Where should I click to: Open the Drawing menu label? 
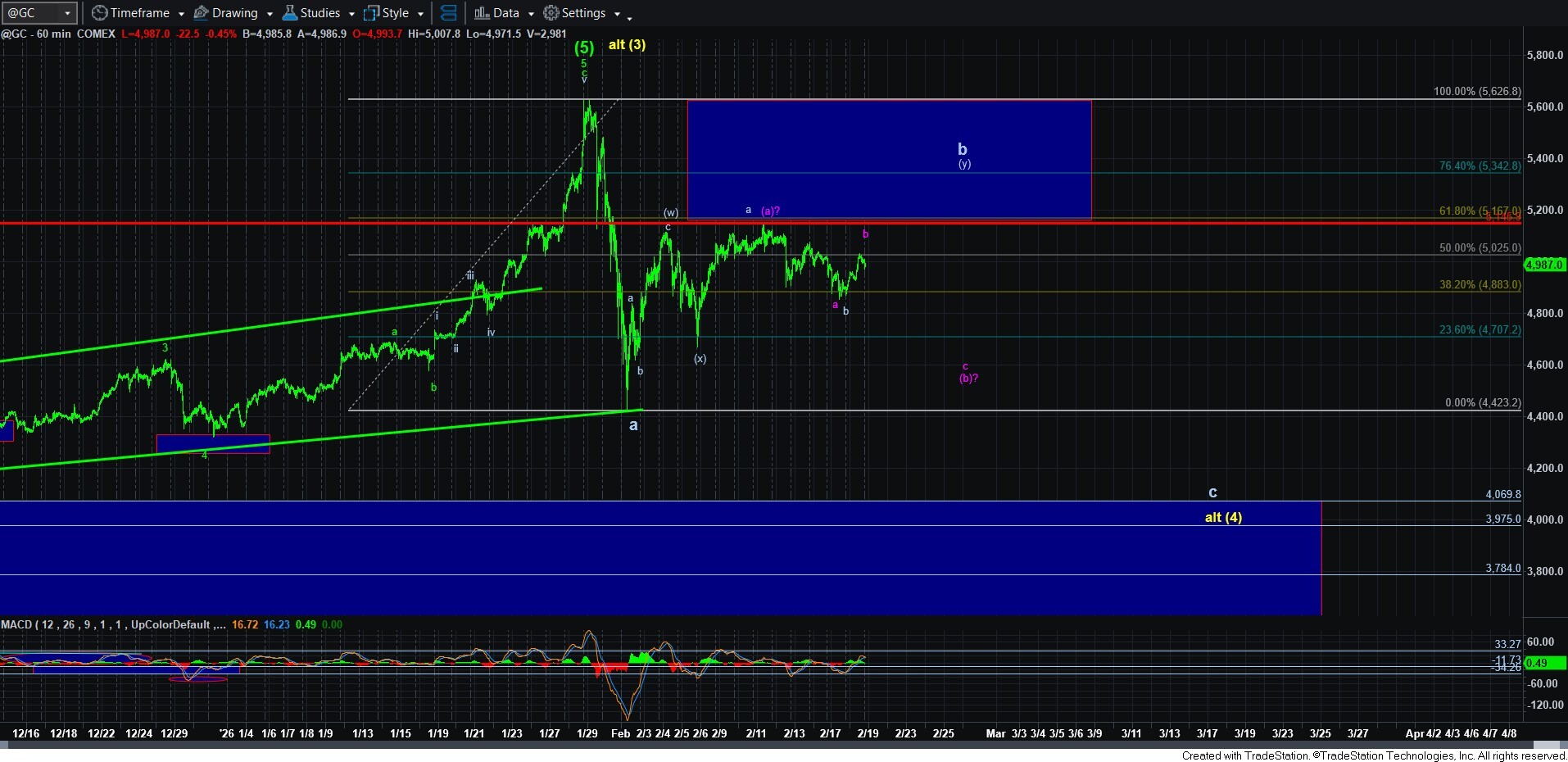point(234,13)
